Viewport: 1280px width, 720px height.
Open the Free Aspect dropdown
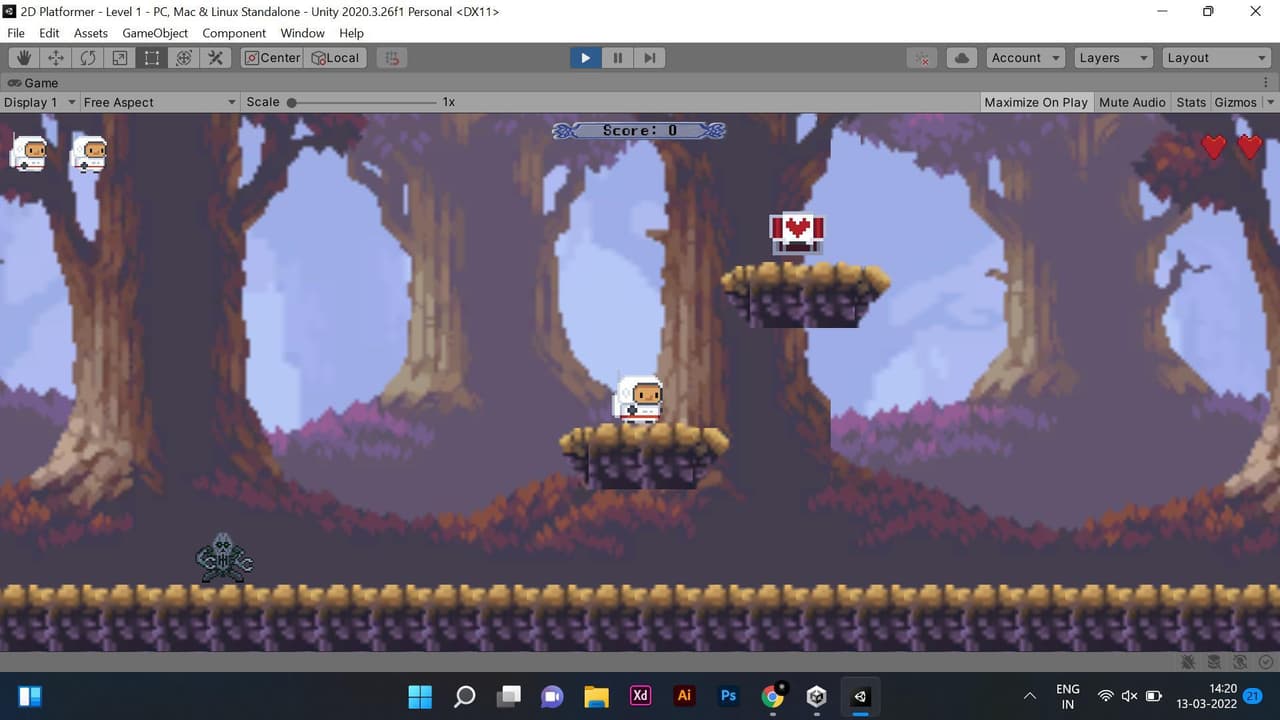point(160,102)
